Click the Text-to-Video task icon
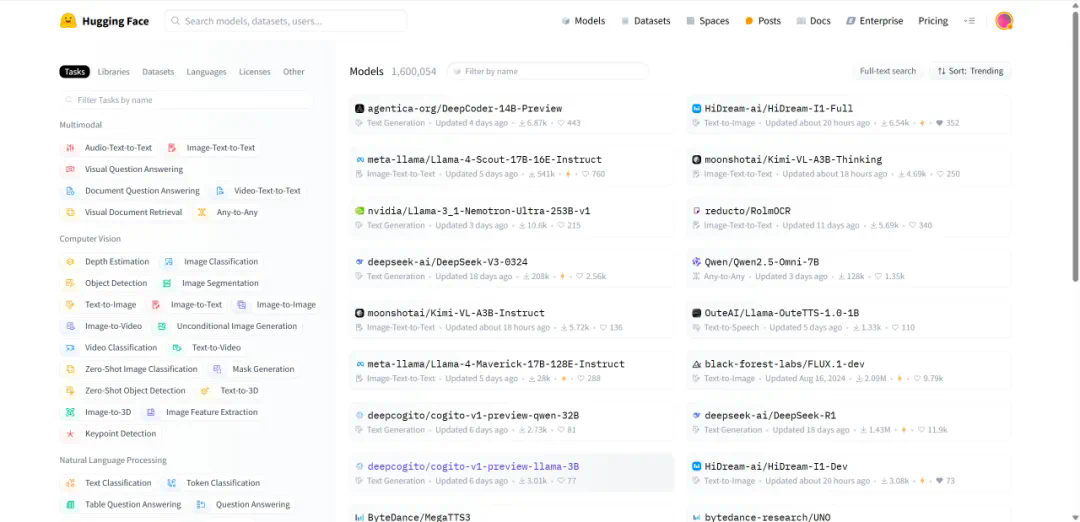Screen dimensions: 1080x522 point(177,348)
